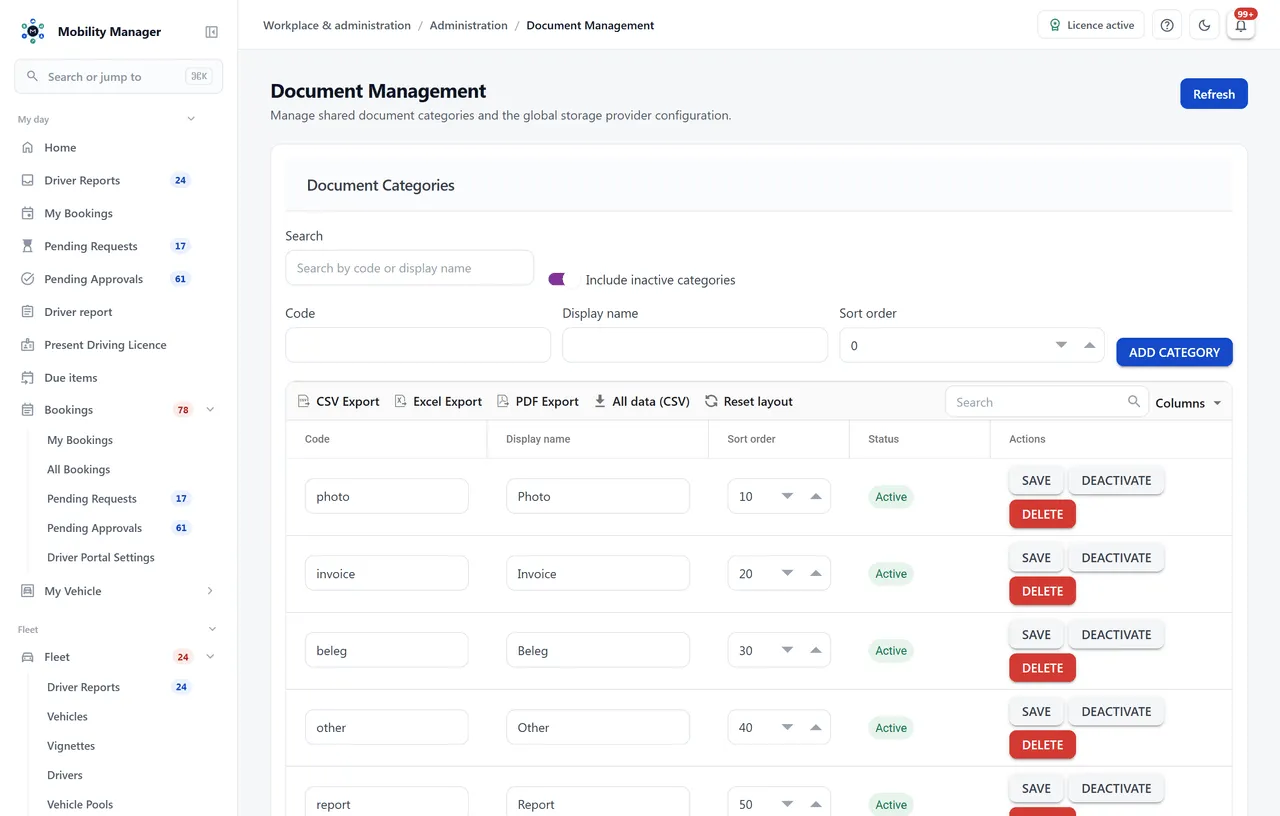Image resolution: width=1280 pixels, height=816 pixels.
Task: Click the Refresh button
Action: [x=1214, y=93]
